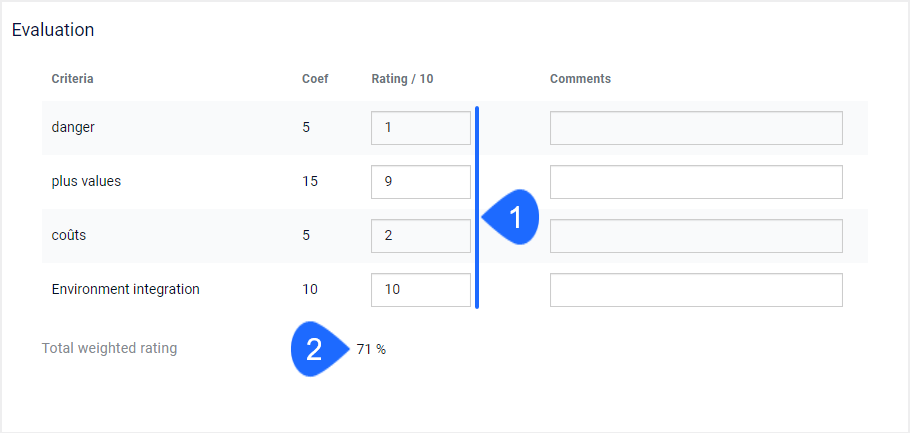Click the comments box for coûts
The height and width of the screenshot is (433, 910).
pos(696,236)
